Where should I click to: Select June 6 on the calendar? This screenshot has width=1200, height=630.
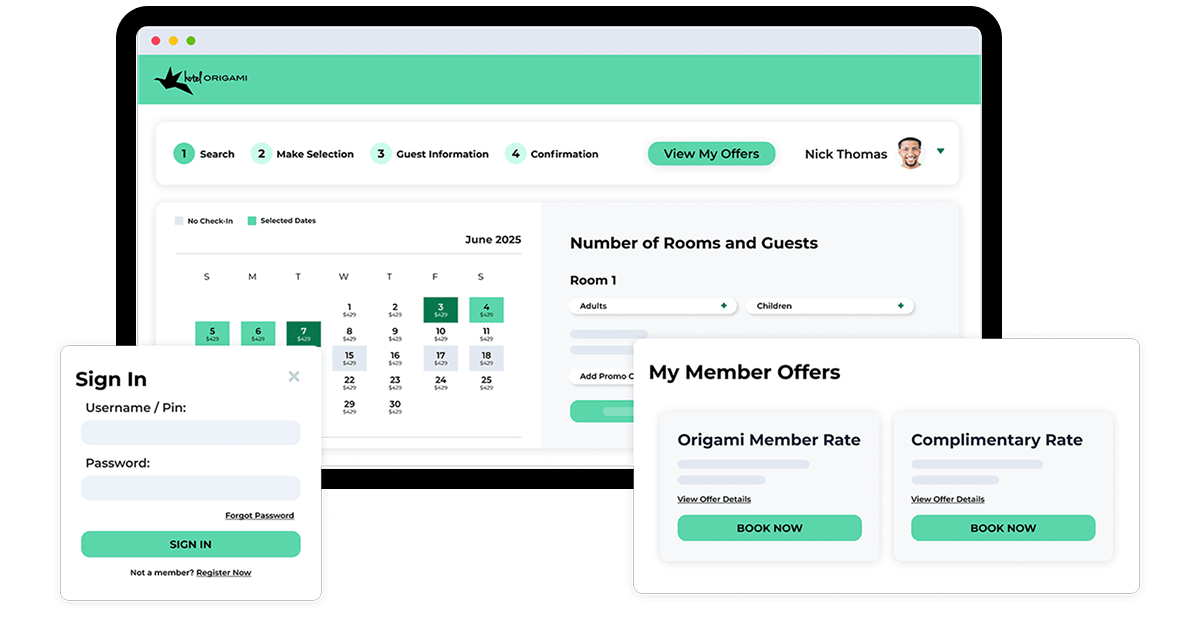pyautogui.click(x=258, y=334)
